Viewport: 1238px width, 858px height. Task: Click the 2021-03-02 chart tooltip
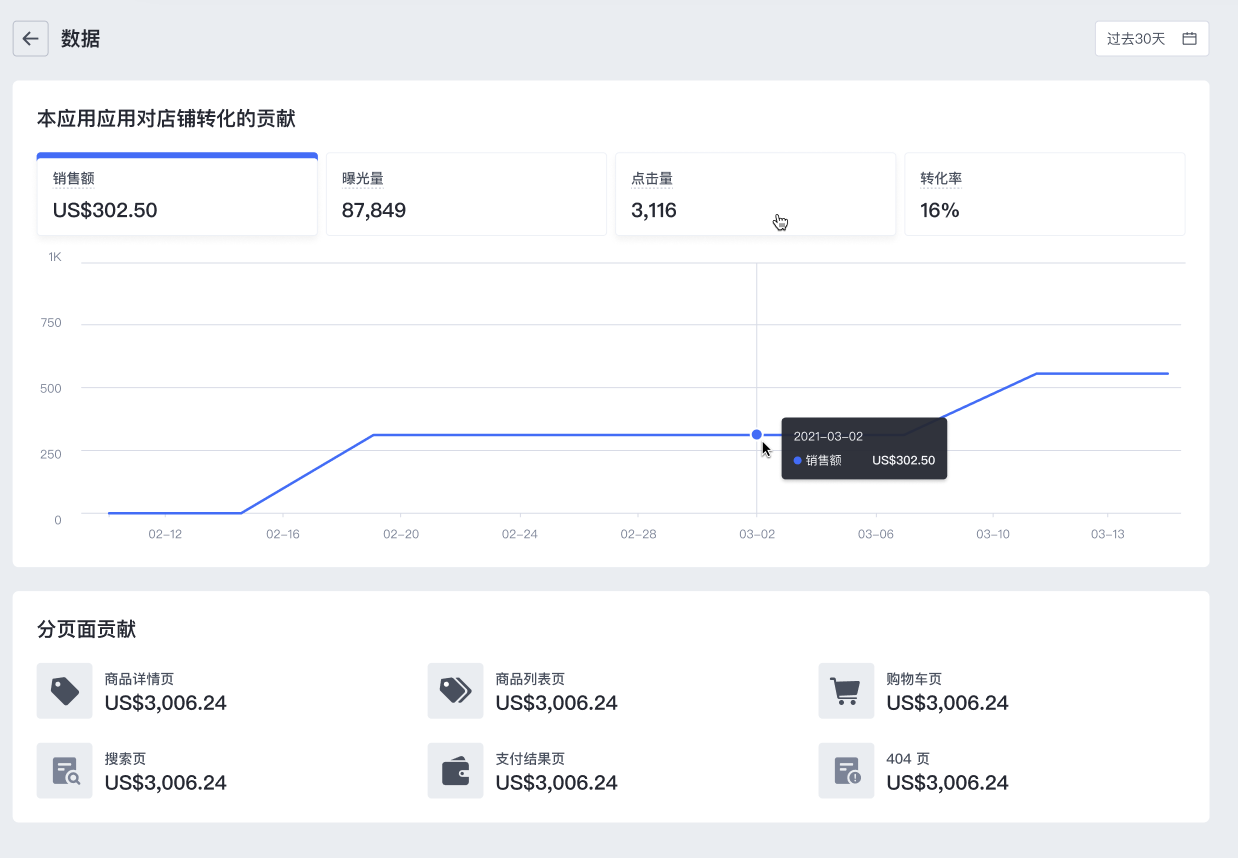click(x=864, y=448)
